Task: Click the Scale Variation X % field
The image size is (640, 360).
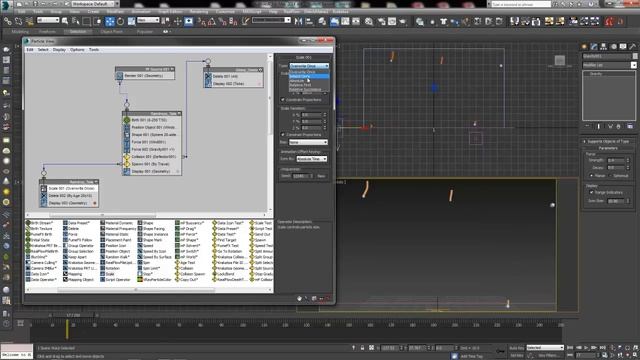Action: [x=311, y=115]
